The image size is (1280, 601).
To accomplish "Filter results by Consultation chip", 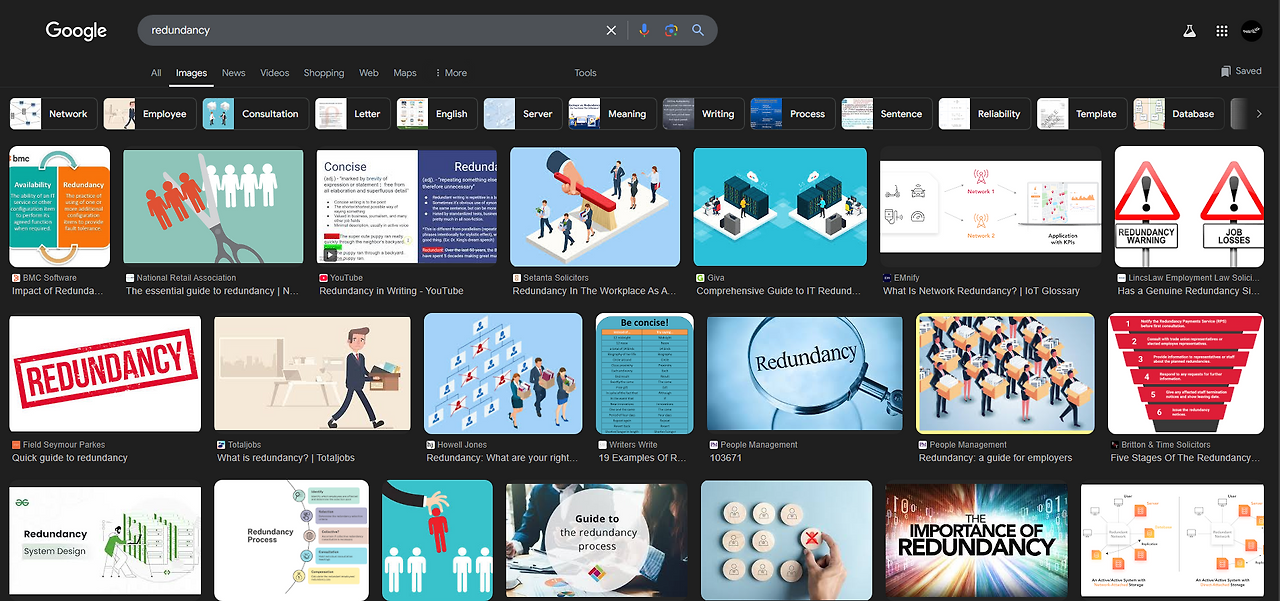I will click(x=255, y=114).
